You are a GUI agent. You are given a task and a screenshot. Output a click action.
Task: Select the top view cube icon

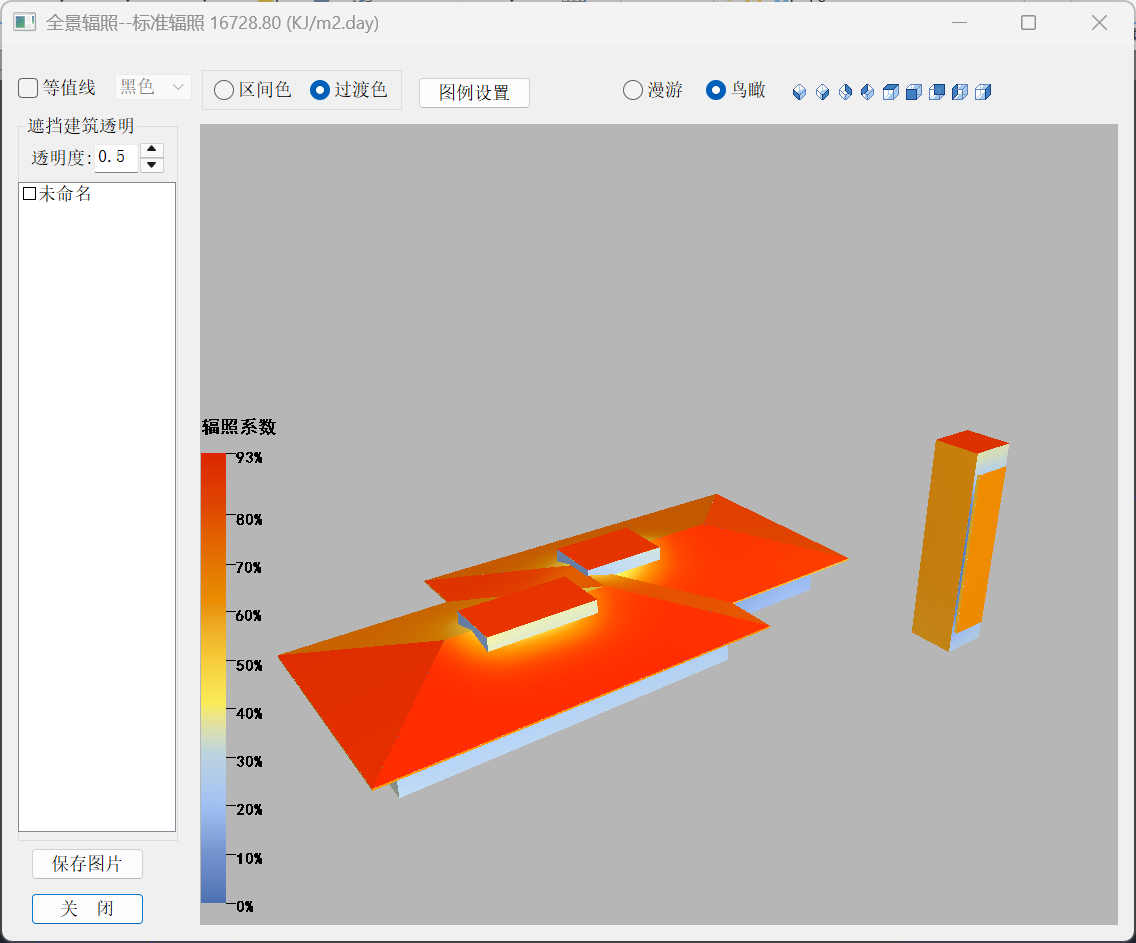[891, 92]
